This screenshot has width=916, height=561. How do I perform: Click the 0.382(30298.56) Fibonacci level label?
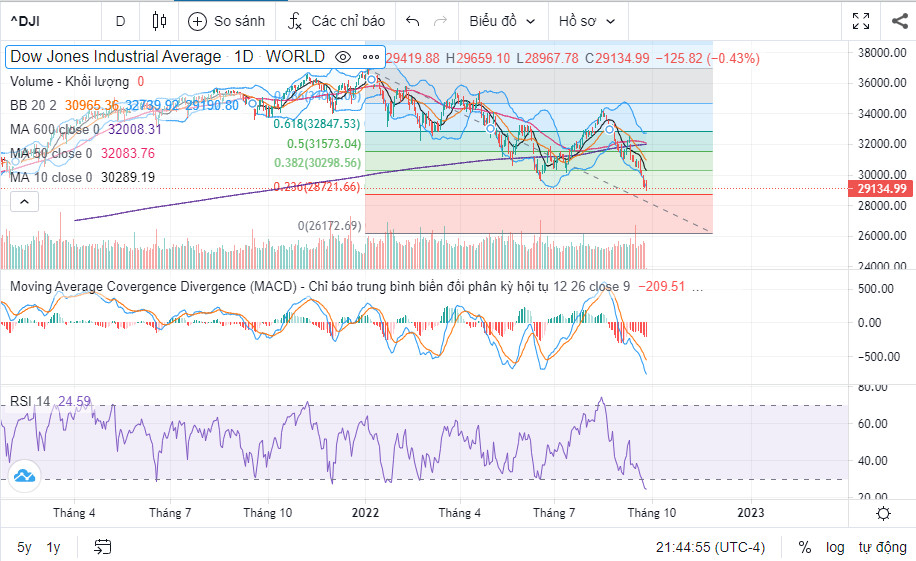click(317, 163)
